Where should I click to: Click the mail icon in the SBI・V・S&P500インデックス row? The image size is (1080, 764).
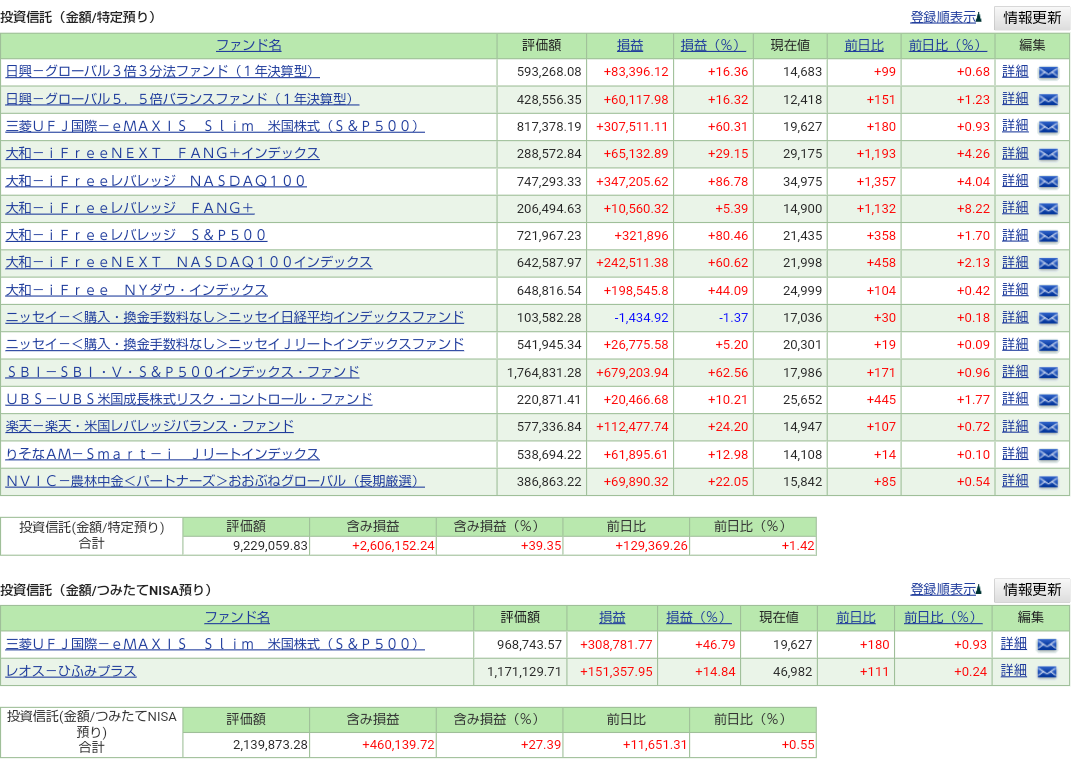(1048, 373)
